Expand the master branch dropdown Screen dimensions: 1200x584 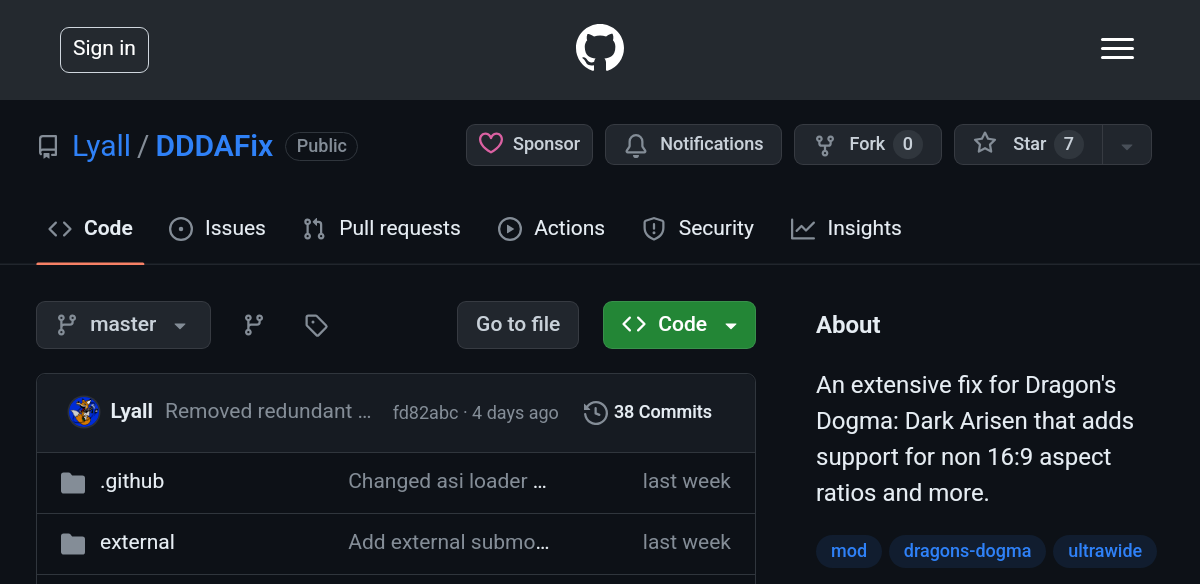(123, 325)
